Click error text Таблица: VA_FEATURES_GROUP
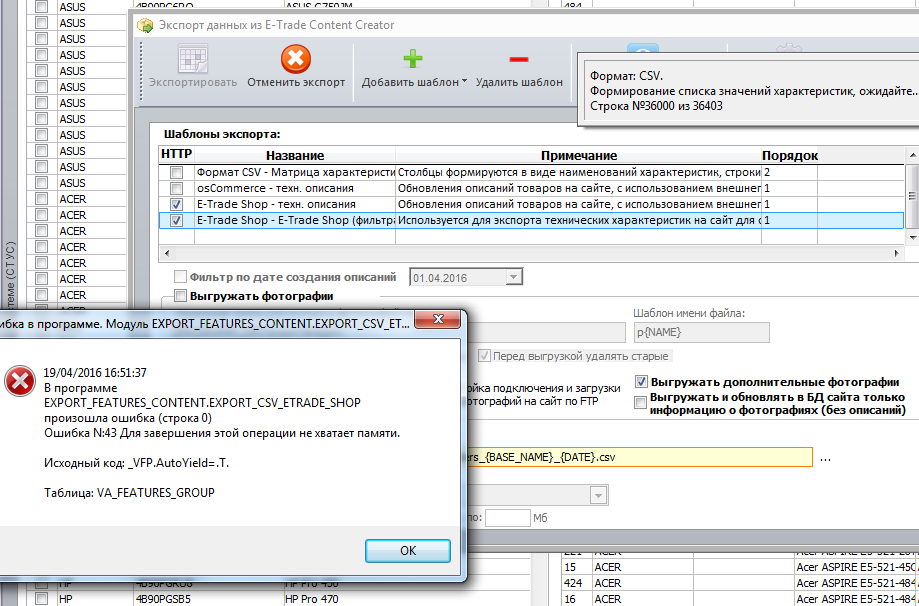 coord(130,493)
